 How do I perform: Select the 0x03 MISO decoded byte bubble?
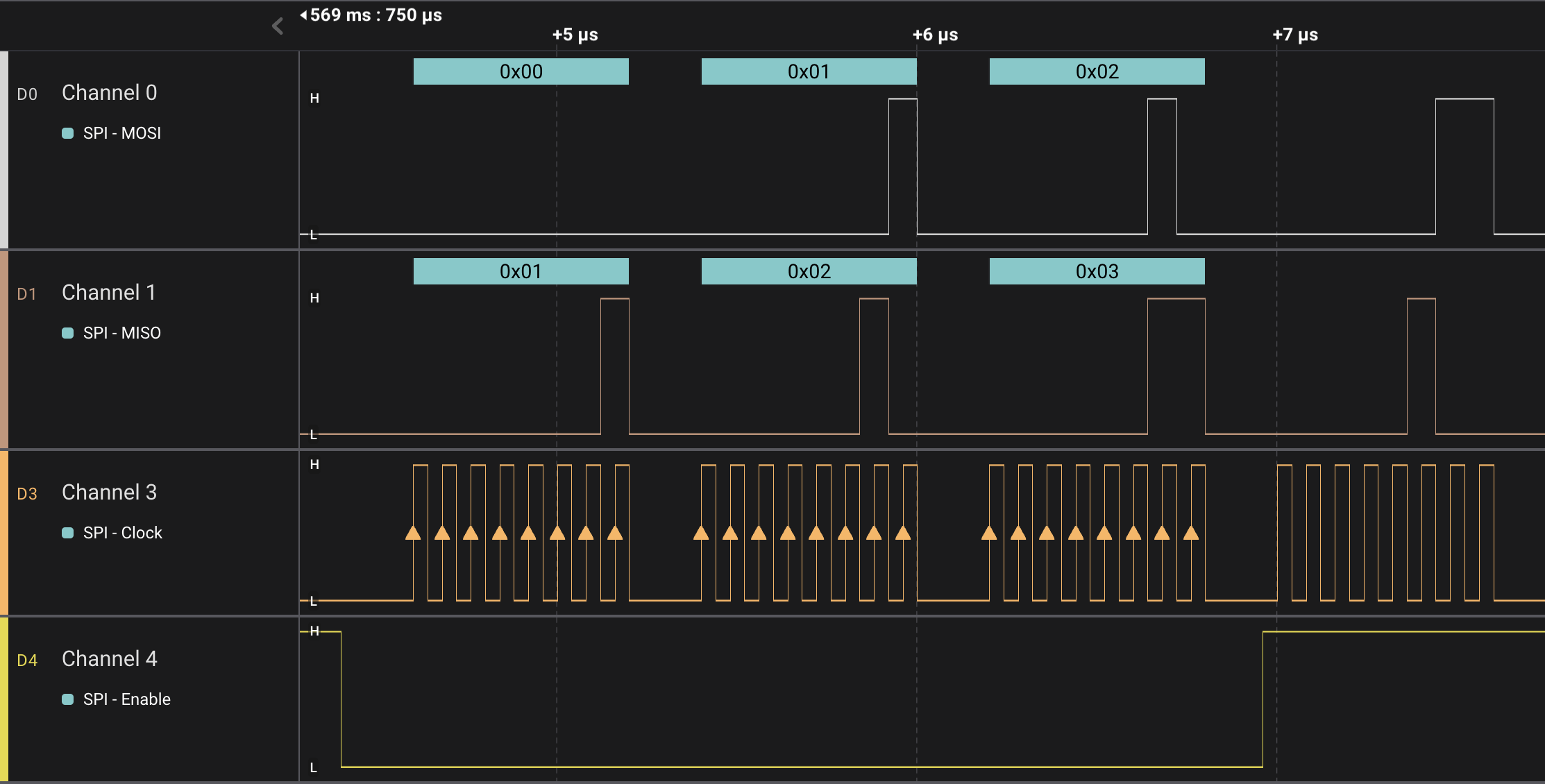tap(1097, 271)
